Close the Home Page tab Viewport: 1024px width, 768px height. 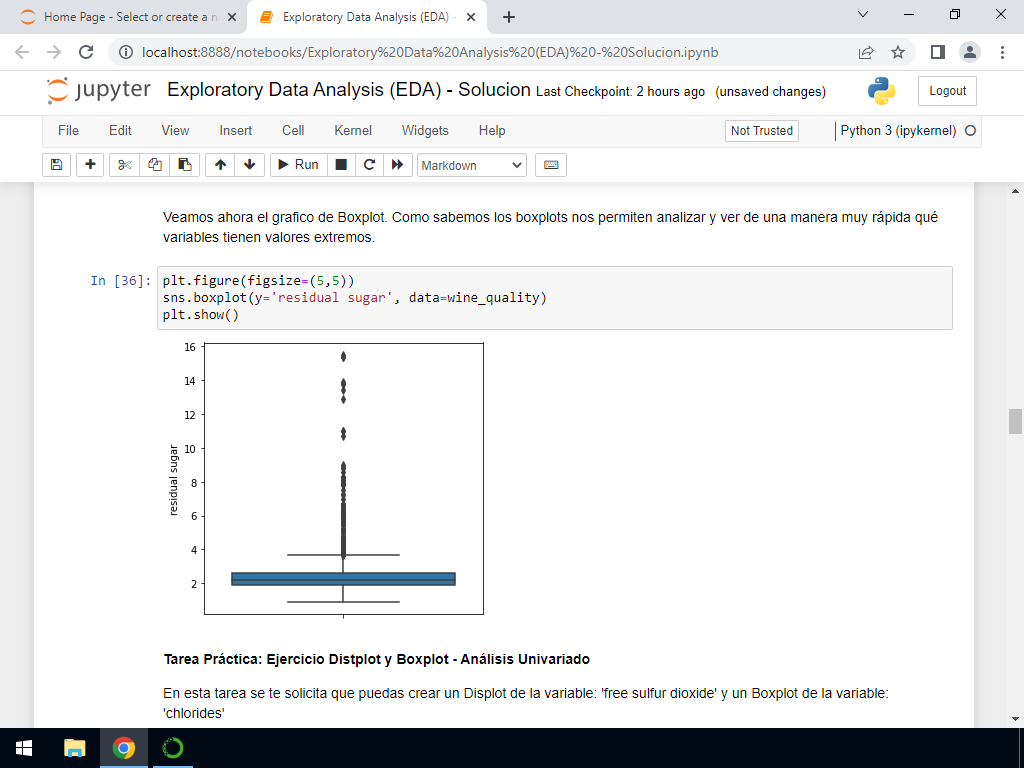tap(232, 17)
